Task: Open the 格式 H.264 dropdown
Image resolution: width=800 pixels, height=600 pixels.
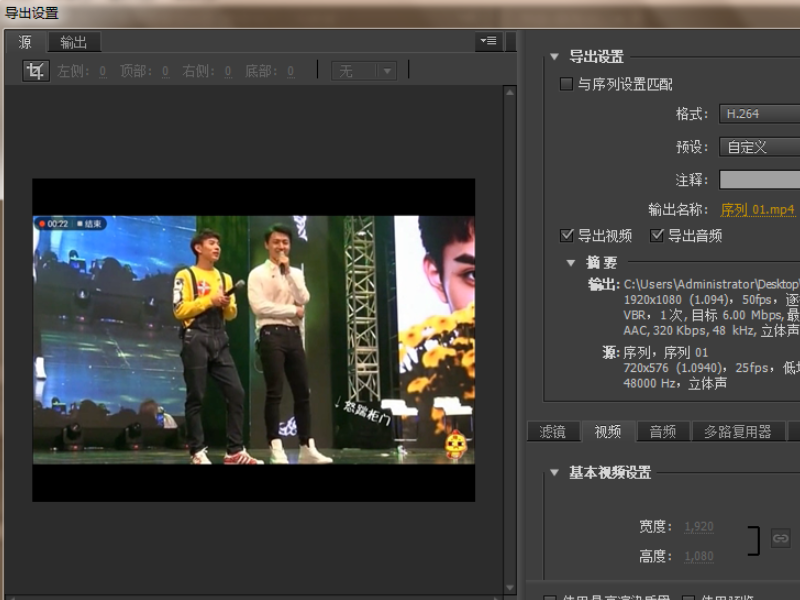Action: pos(759,114)
